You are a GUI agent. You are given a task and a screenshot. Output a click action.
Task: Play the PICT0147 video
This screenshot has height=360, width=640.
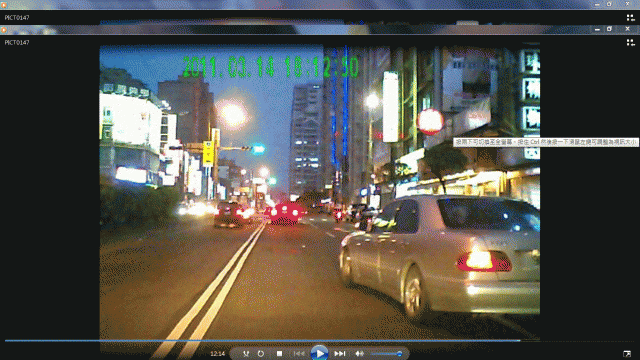pyautogui.click(x=319, y=353)
